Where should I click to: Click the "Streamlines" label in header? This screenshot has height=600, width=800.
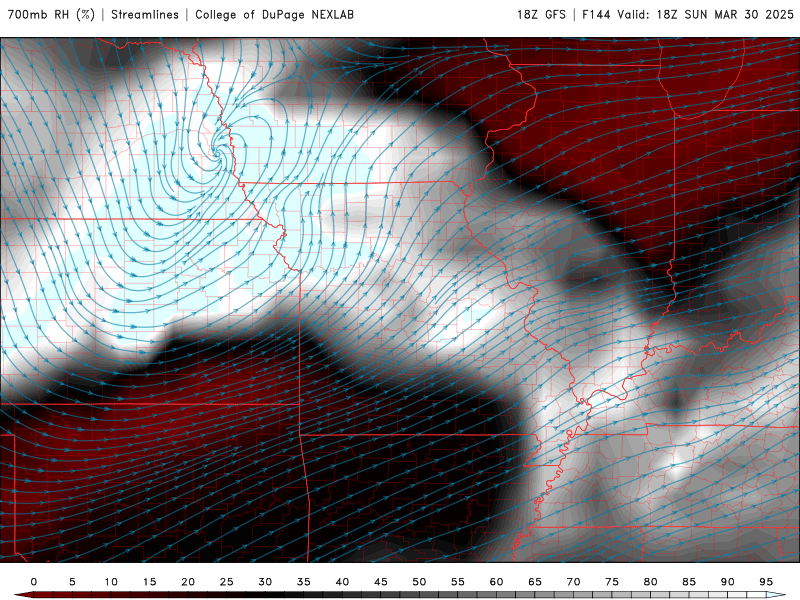pos(145,14)
